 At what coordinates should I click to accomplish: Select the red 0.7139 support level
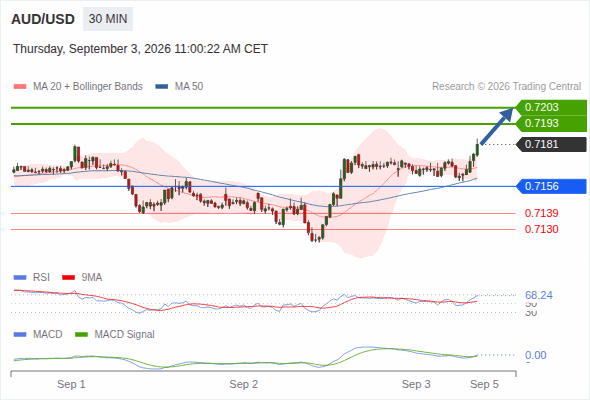541,213
